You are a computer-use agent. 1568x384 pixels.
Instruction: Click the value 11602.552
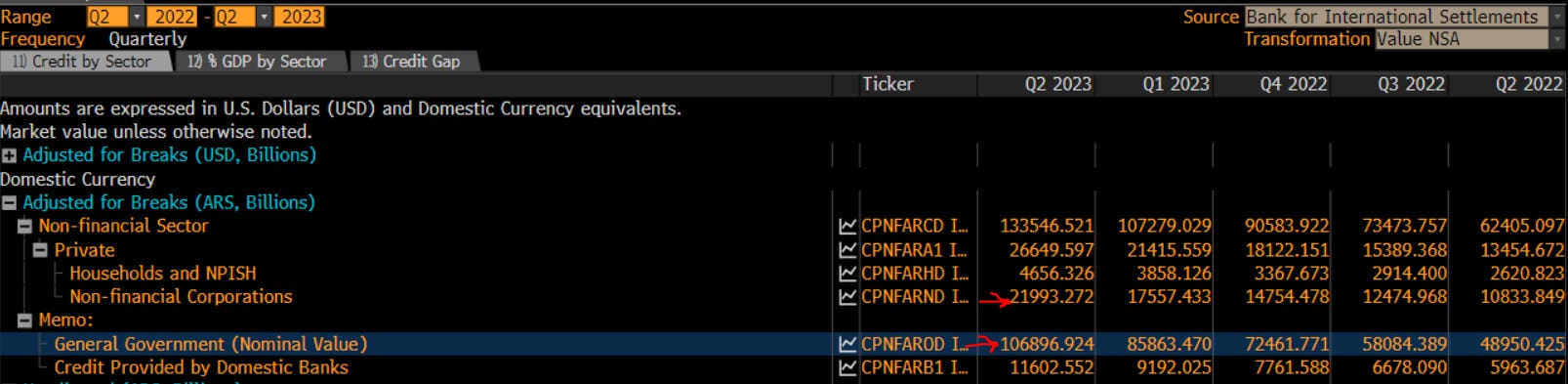pyautogui.click(x=1052, y=367)
